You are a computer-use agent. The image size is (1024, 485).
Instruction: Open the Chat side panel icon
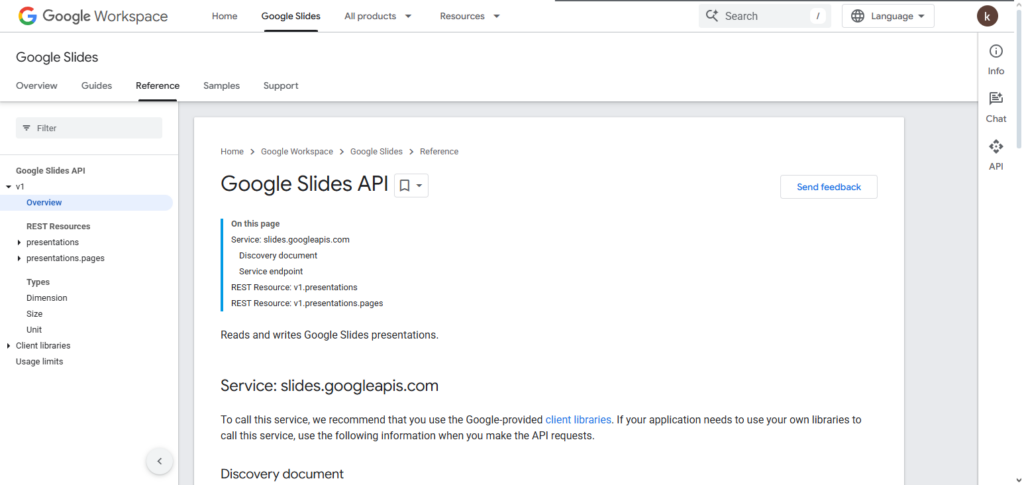pos(996,99)
